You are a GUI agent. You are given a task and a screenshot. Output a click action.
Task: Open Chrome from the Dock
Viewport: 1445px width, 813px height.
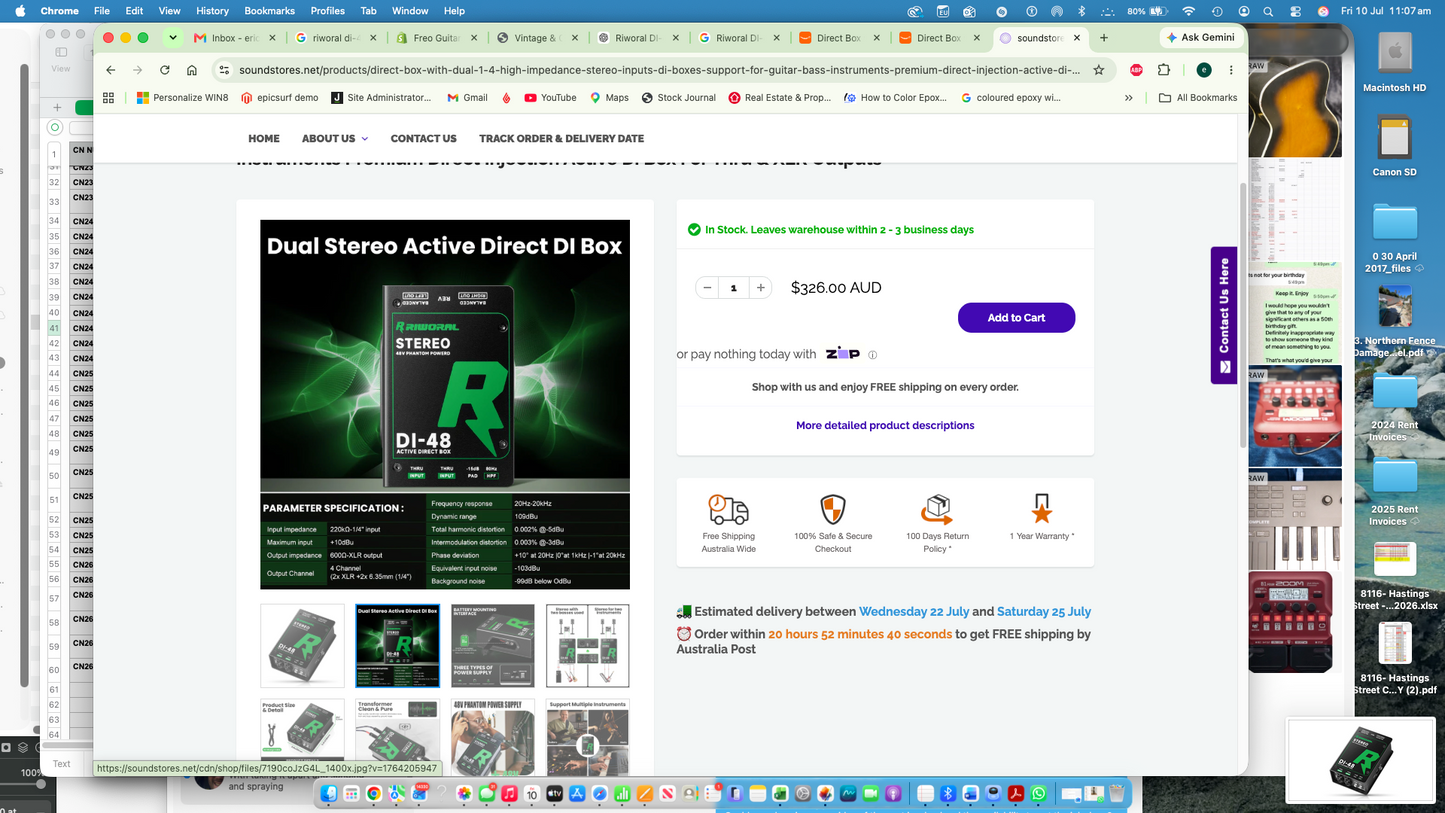(374, 793)
